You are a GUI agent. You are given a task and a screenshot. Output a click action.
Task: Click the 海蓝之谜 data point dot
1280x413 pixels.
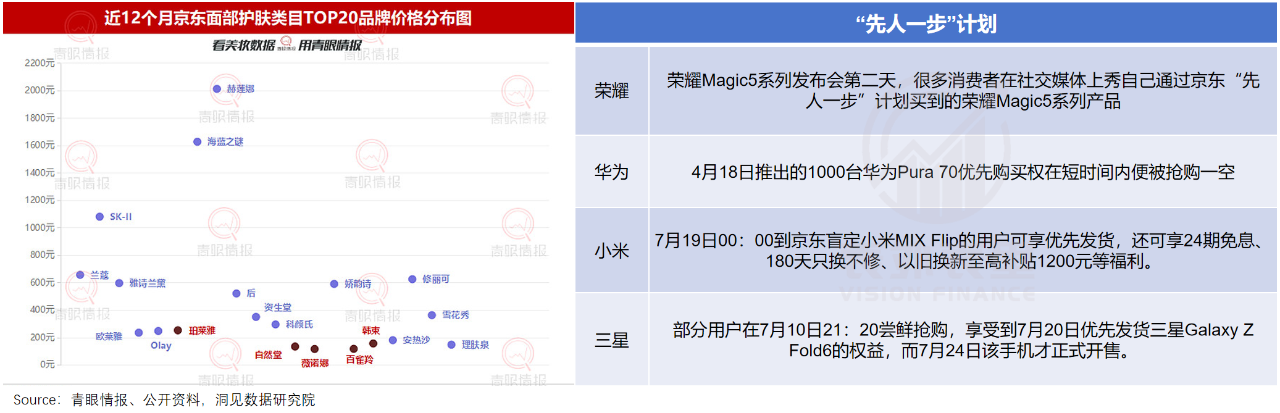[197, 142]
